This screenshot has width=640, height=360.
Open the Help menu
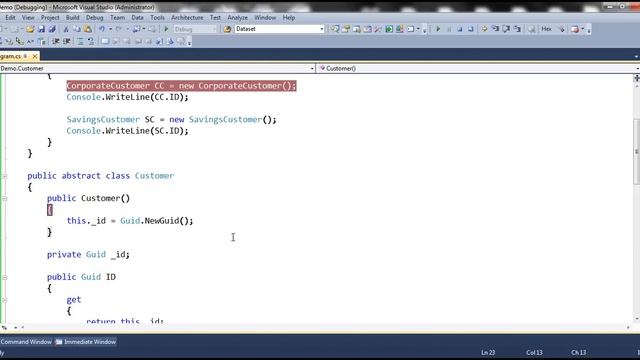pyautogui.click(x=289, y=18)
